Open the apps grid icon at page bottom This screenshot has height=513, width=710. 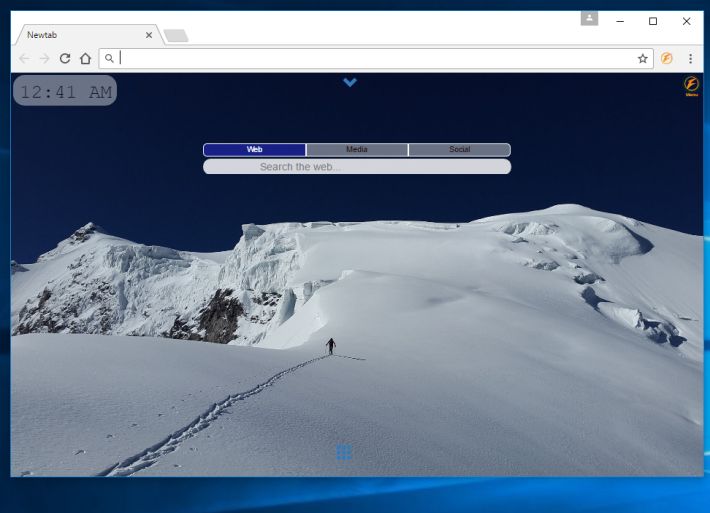pyautogui.click(x=344, y=452)
